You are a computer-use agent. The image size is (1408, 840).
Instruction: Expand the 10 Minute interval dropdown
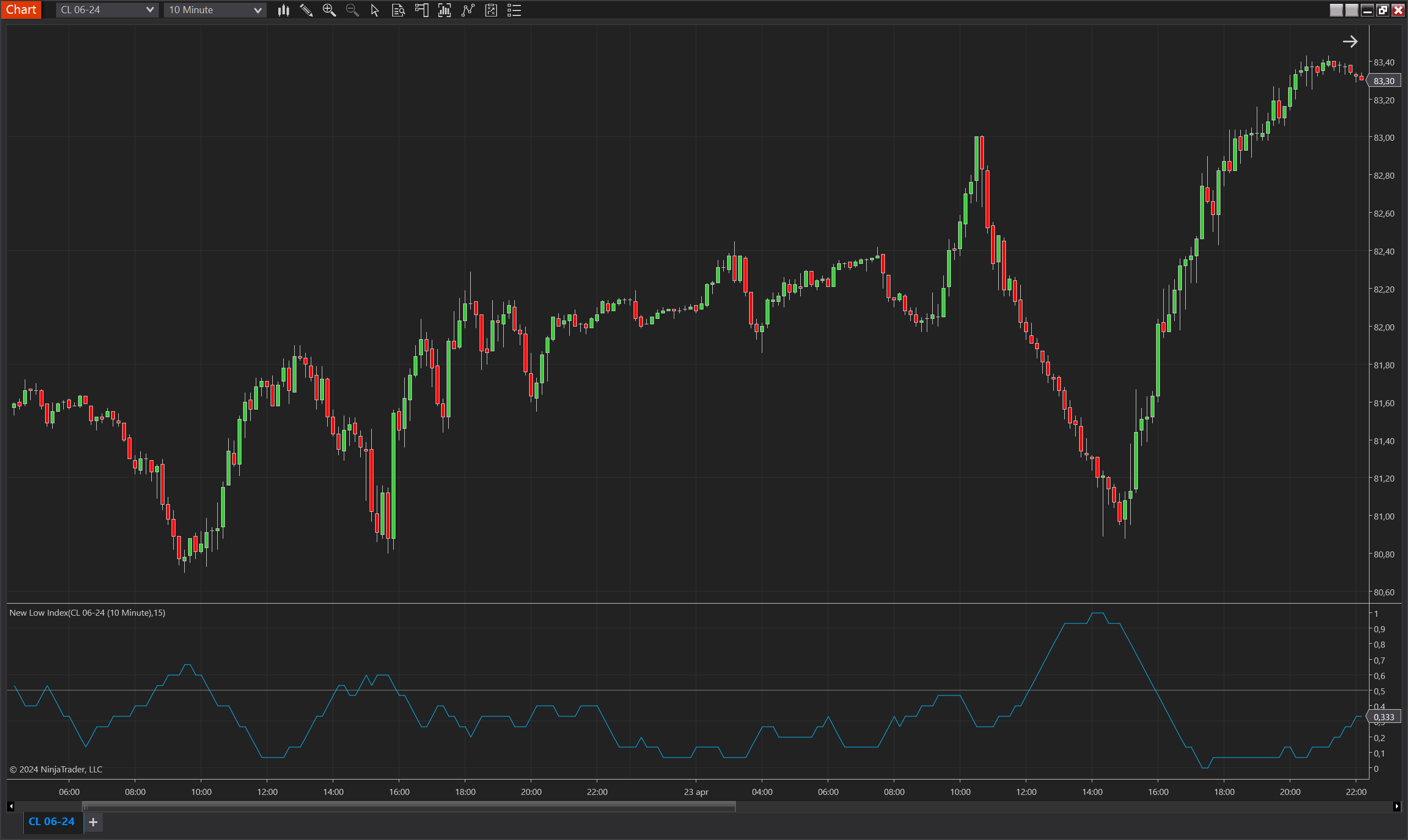(215, 10)
